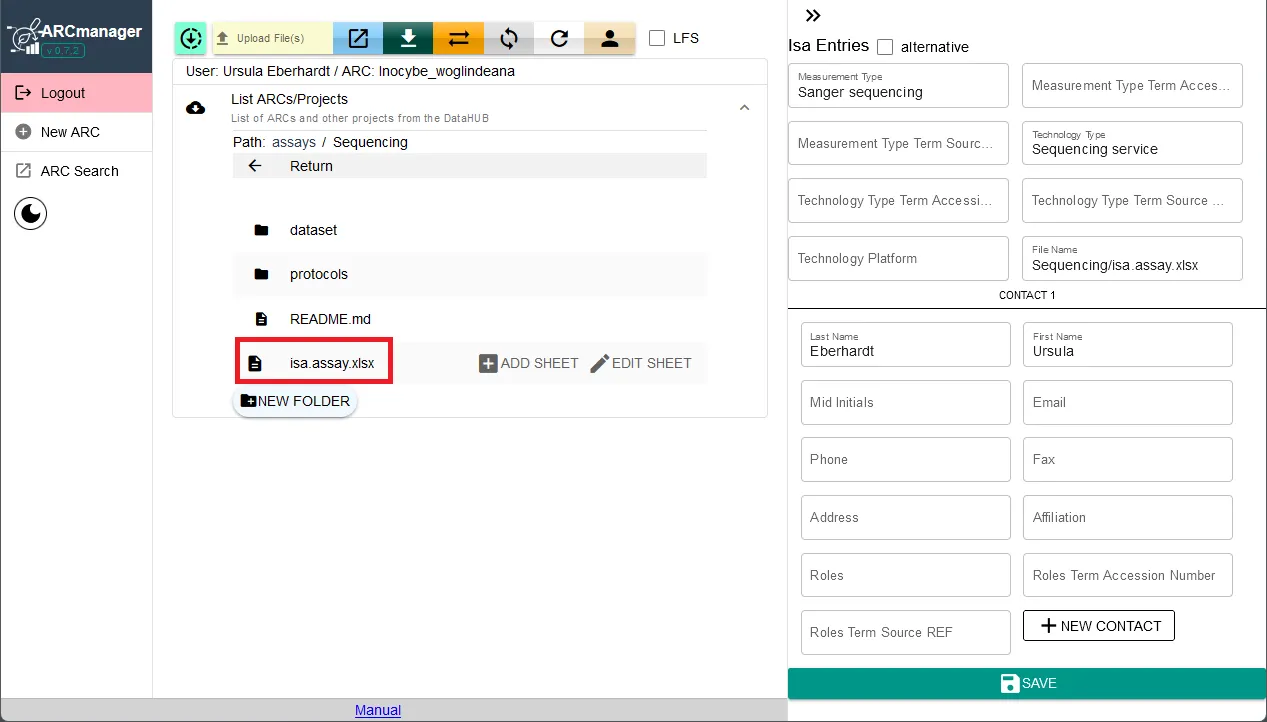Click the NEW CONTACT button
Screen dimensions: 1267x722
1098,626
